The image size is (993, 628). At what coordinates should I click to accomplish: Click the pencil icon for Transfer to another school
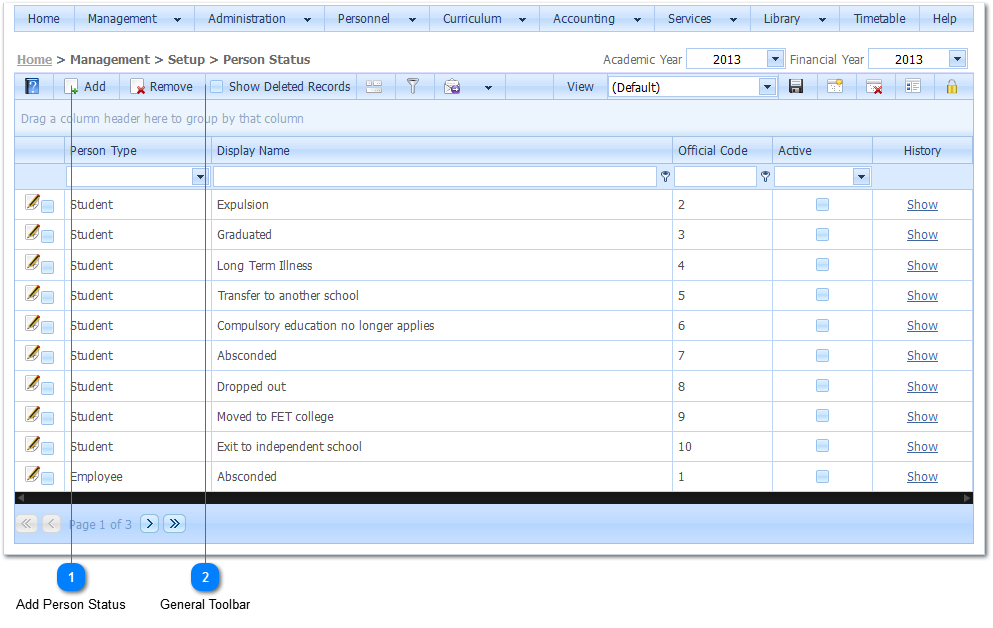(x=32, y=293)
